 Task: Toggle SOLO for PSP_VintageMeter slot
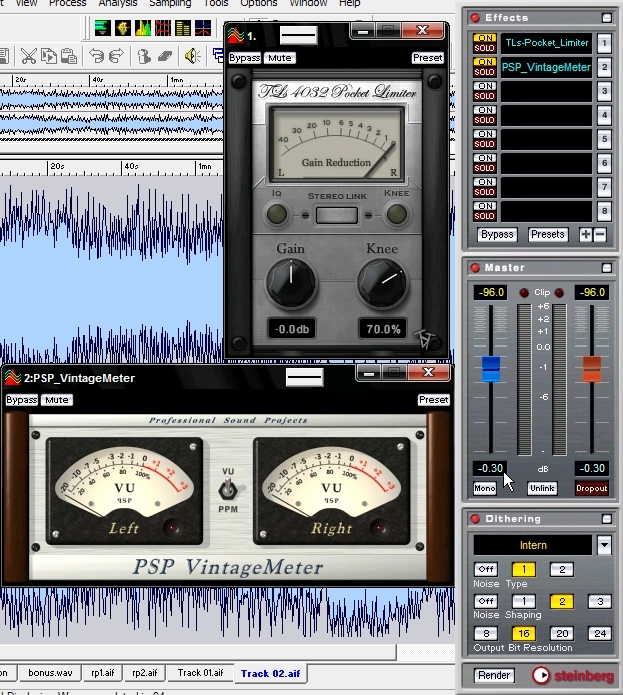point(485,72)
